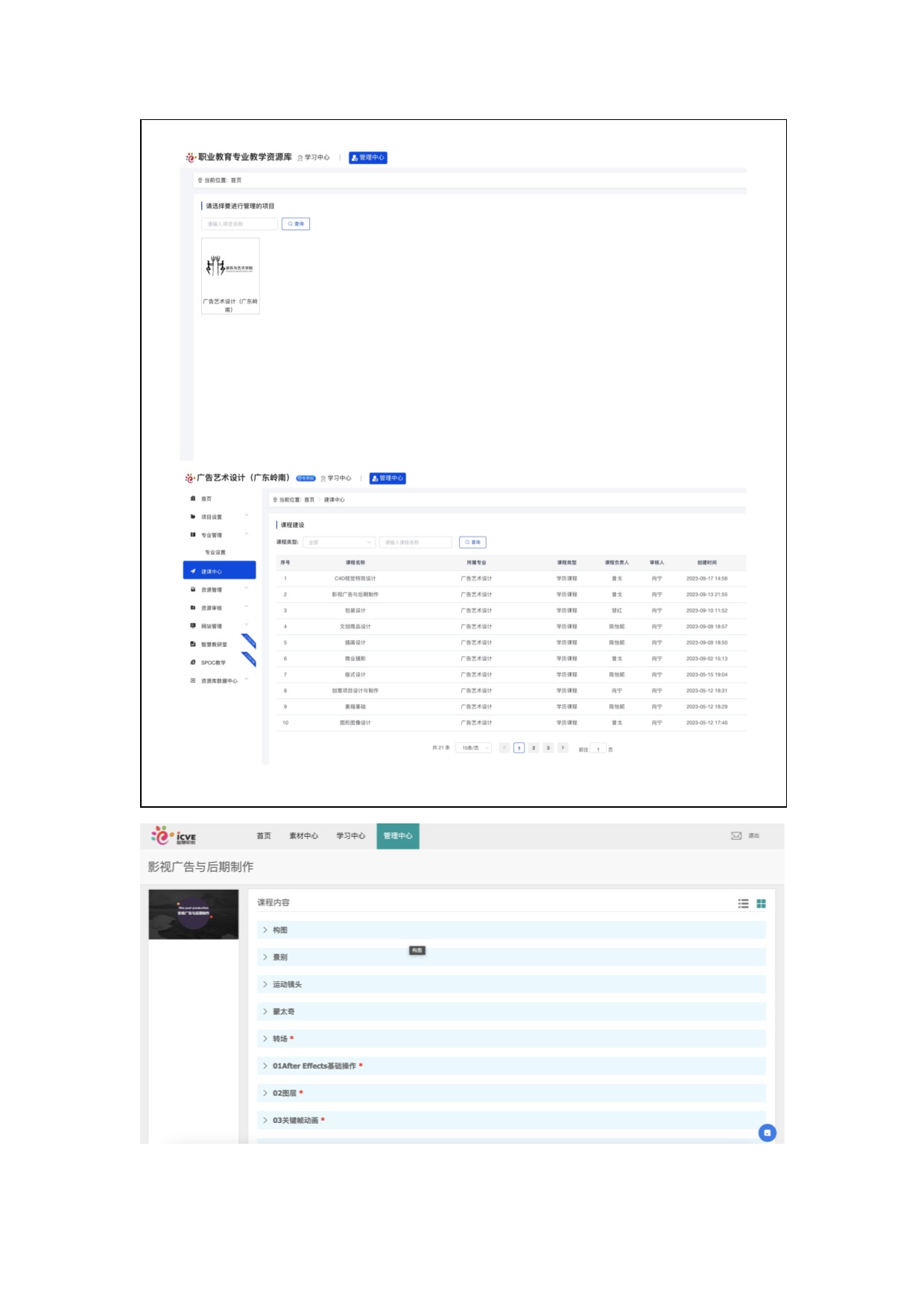
Task: Click the 商业摄影 course name
Action: [x=355, y=659]
